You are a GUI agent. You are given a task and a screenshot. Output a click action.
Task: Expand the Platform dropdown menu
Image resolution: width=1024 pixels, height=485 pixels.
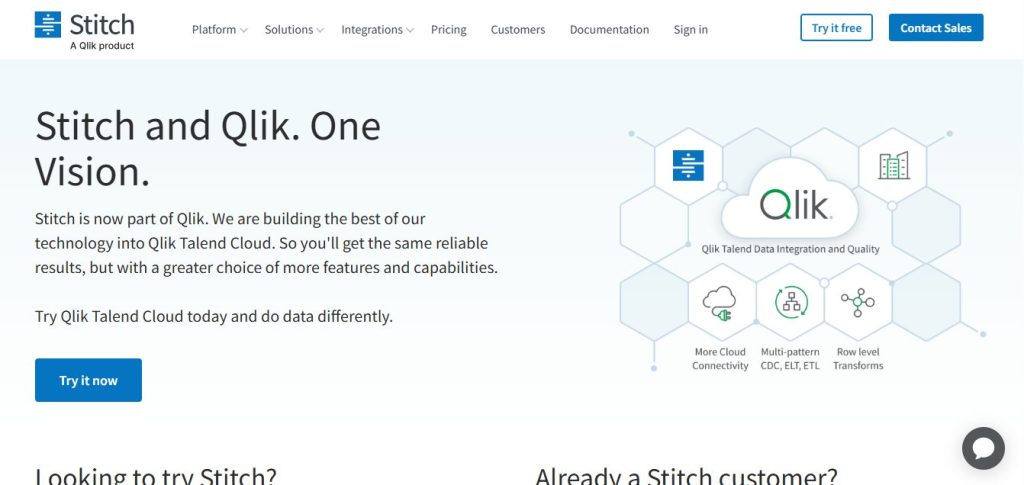click(219, 29)
